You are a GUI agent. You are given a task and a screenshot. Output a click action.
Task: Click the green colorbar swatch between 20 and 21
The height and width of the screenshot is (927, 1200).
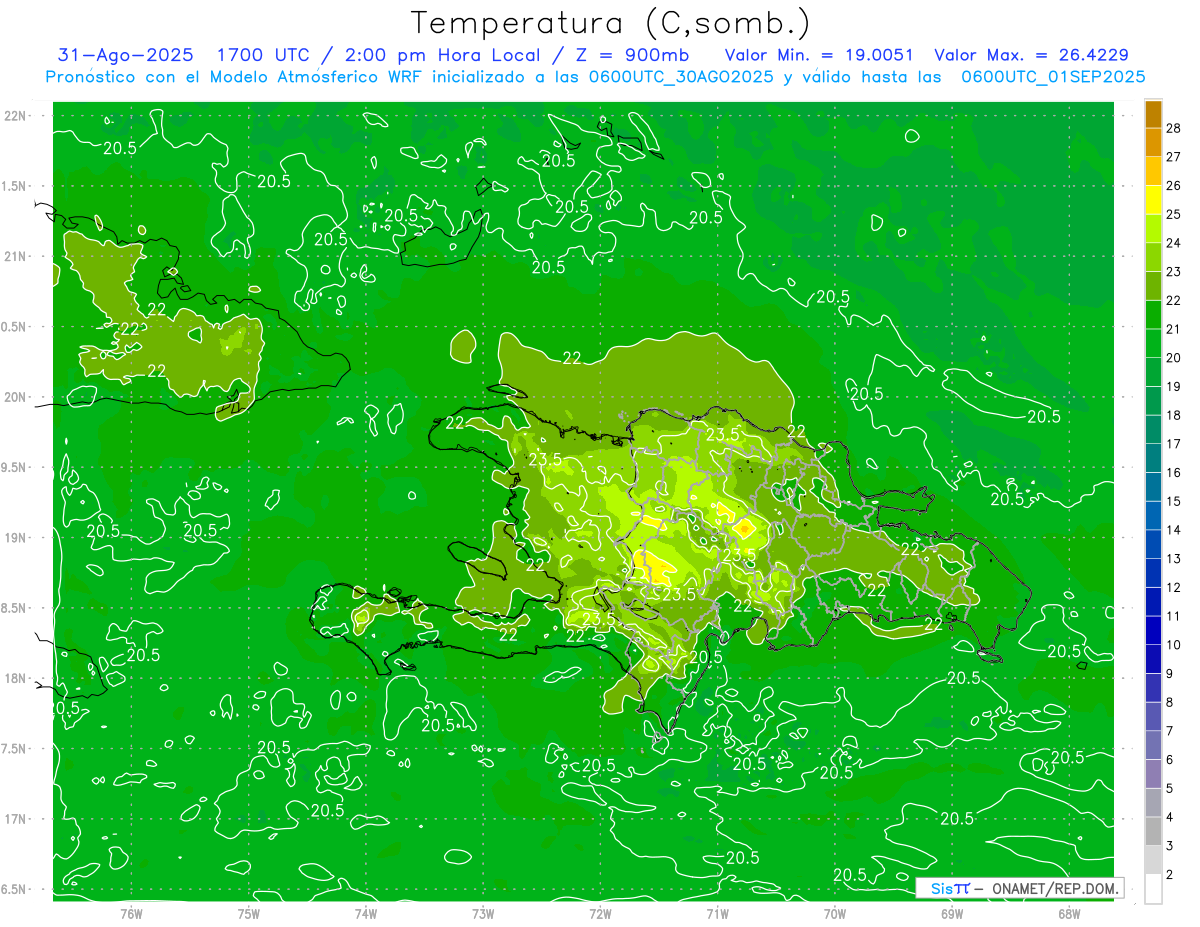pyautogui.click(x=1153, y=343)
